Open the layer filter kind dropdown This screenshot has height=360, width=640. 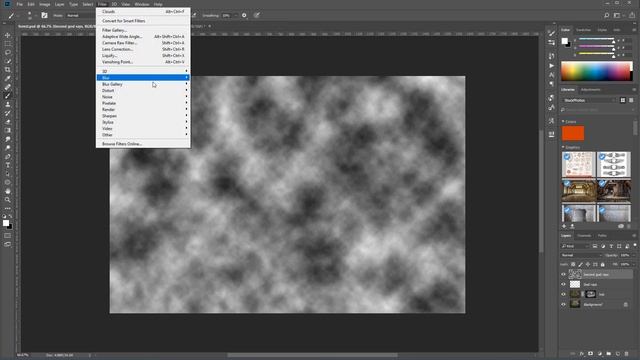[575, 246]
